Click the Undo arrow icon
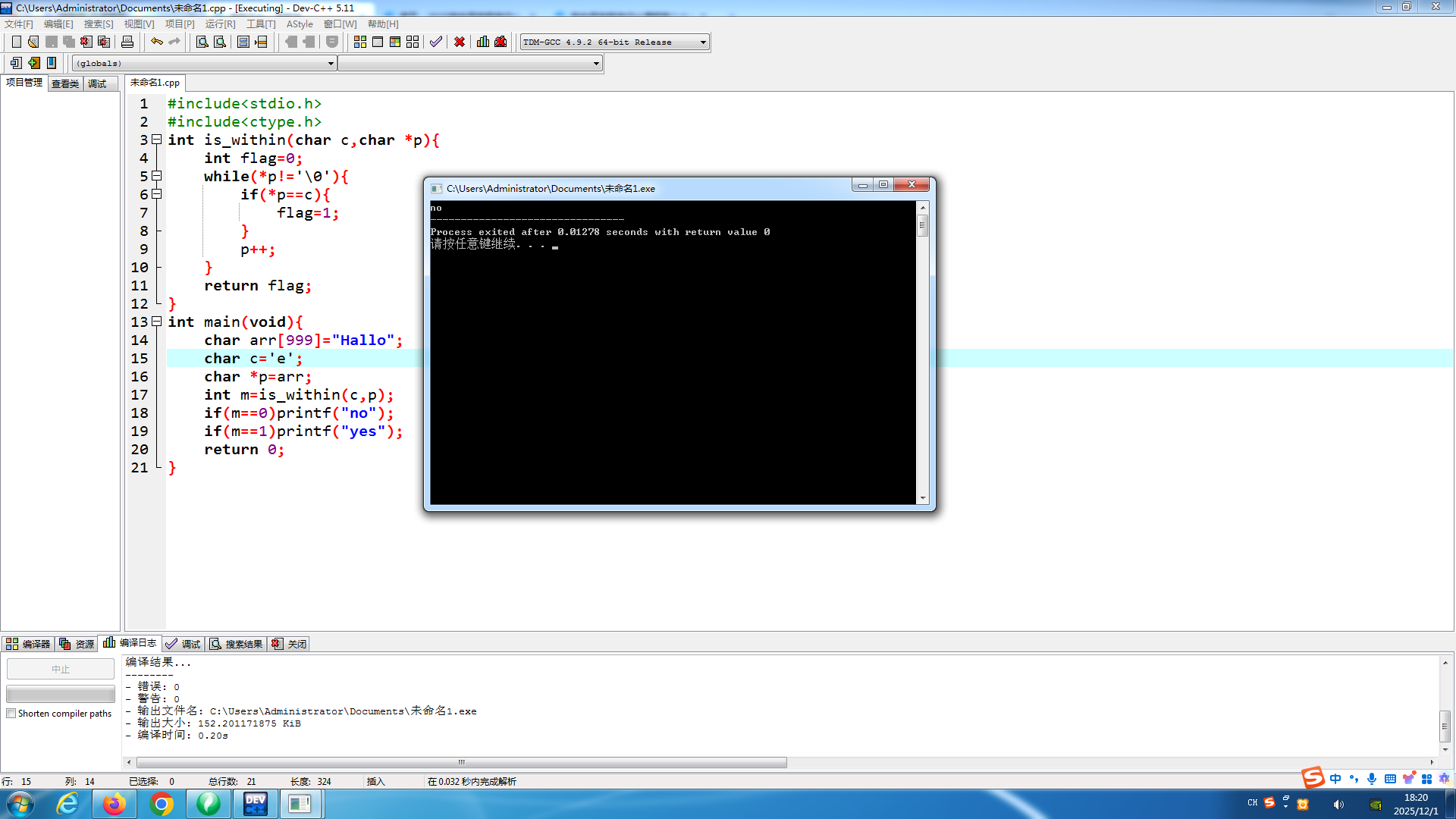This screenshot has width=1456, height=819. point(156,42)
